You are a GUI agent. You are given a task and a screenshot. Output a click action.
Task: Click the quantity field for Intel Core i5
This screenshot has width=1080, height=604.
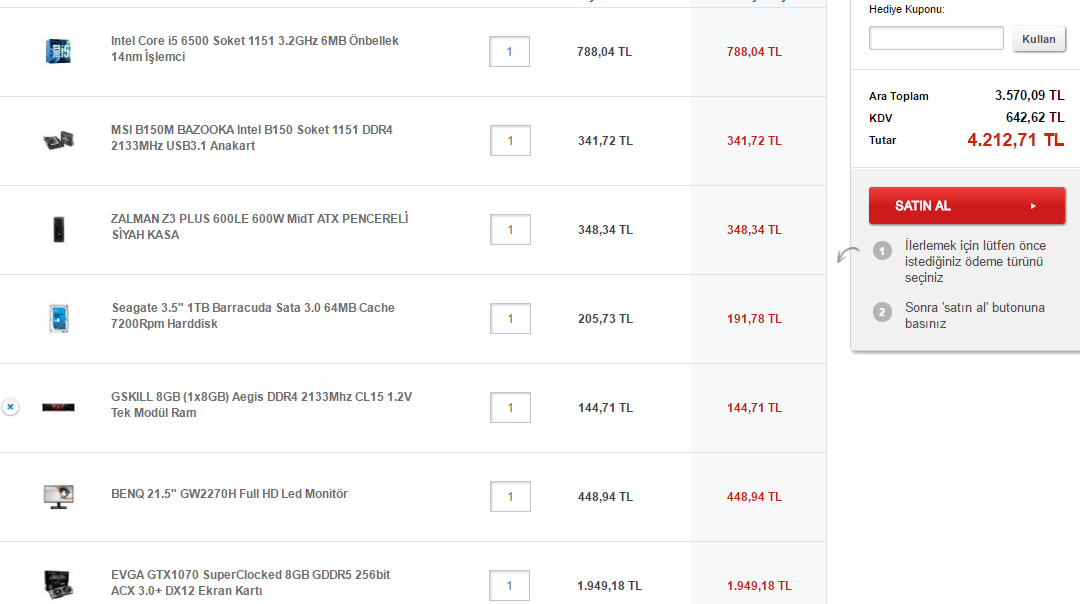[509, 52]
